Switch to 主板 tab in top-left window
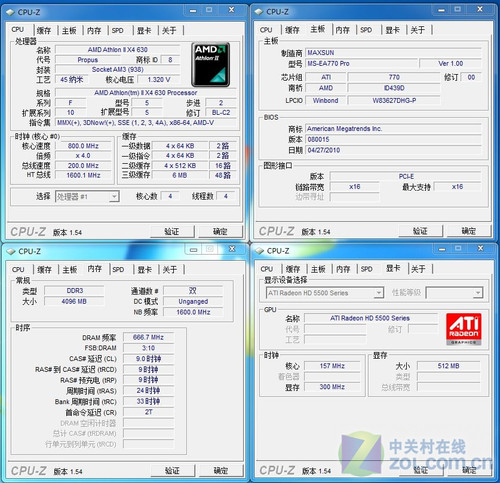This screenshot has width=500, height=483. coord(69,31)
